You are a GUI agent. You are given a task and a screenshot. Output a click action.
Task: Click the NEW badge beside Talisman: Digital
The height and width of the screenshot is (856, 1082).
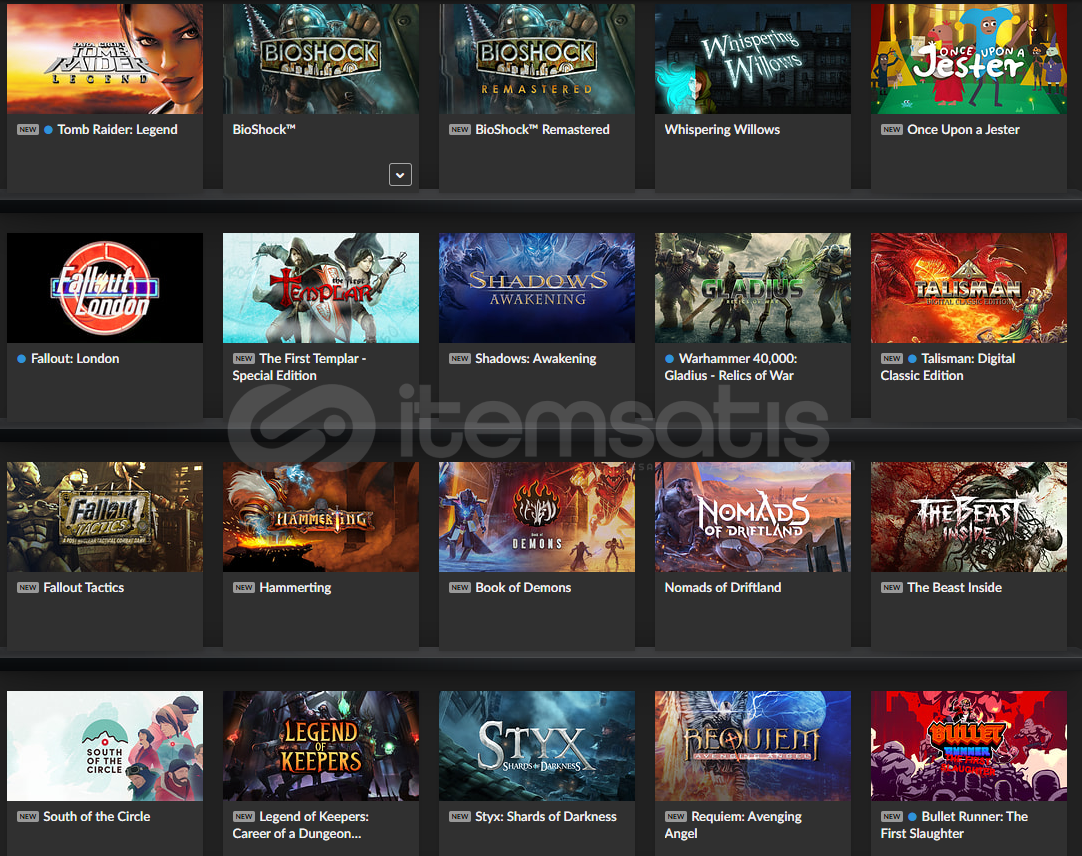point(892,359)
